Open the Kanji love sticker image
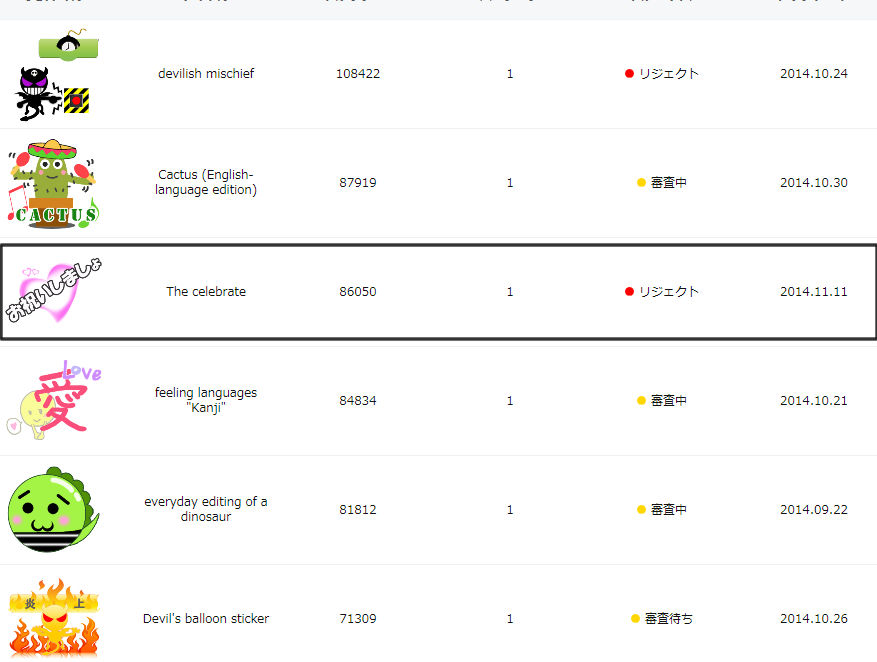The height and width of the screenshot is (662, 877). point(56,400)
